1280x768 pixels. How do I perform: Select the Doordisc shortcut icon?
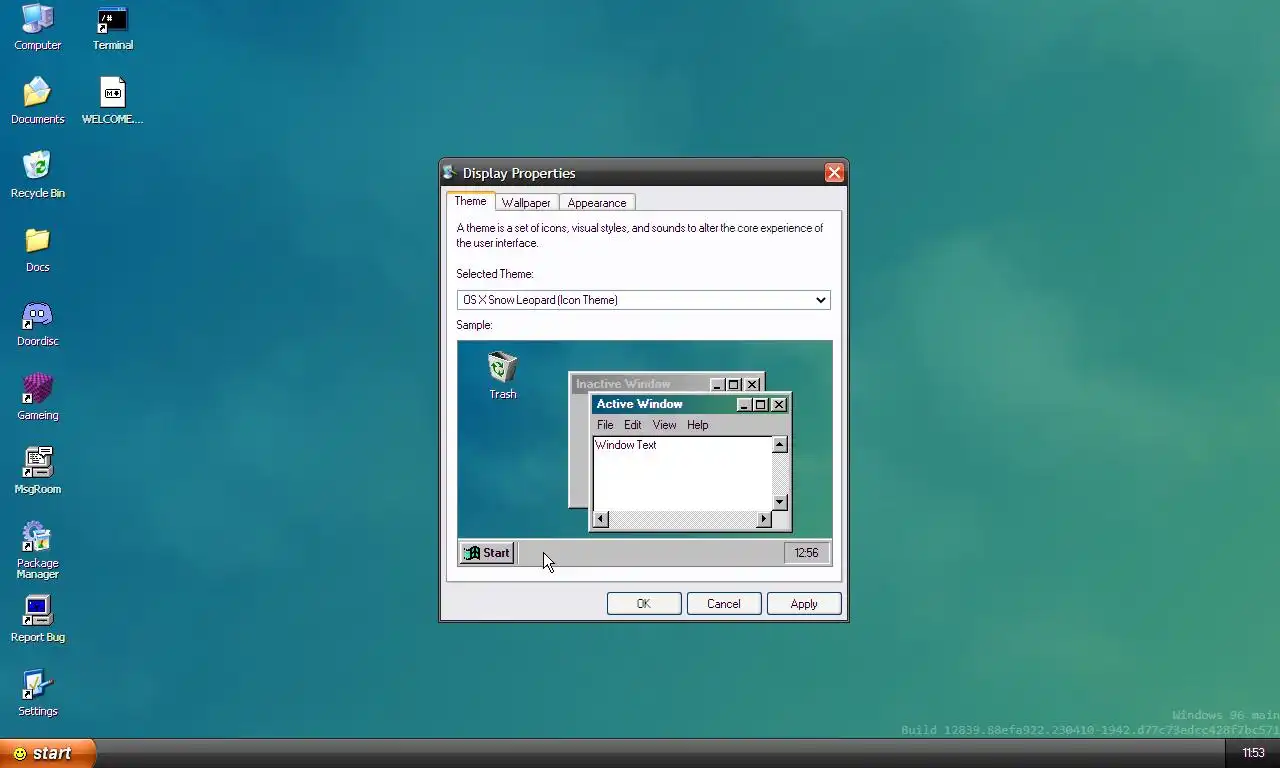[38, 324]
